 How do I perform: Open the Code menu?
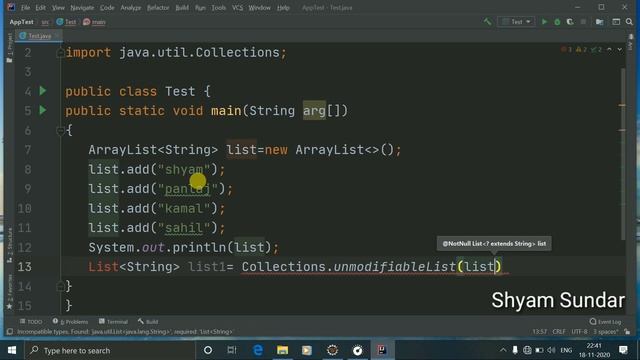(107, 7)
